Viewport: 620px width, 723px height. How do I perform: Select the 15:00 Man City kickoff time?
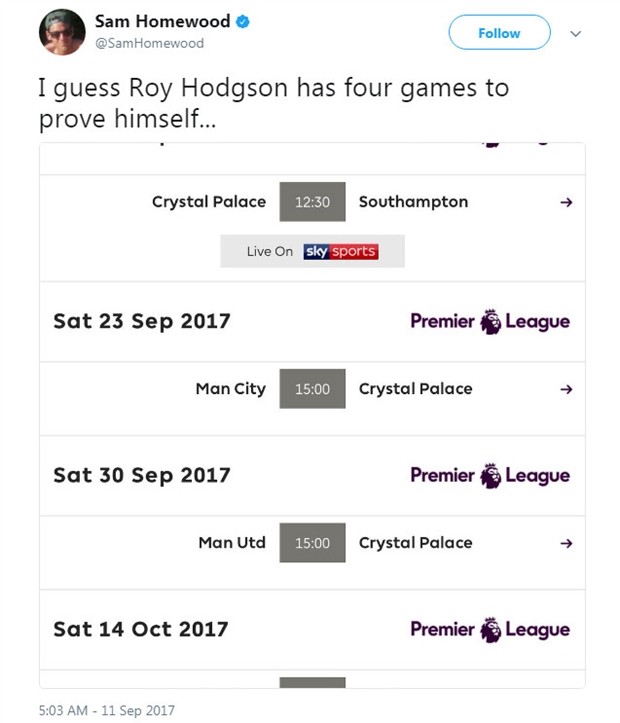[312, 389]
